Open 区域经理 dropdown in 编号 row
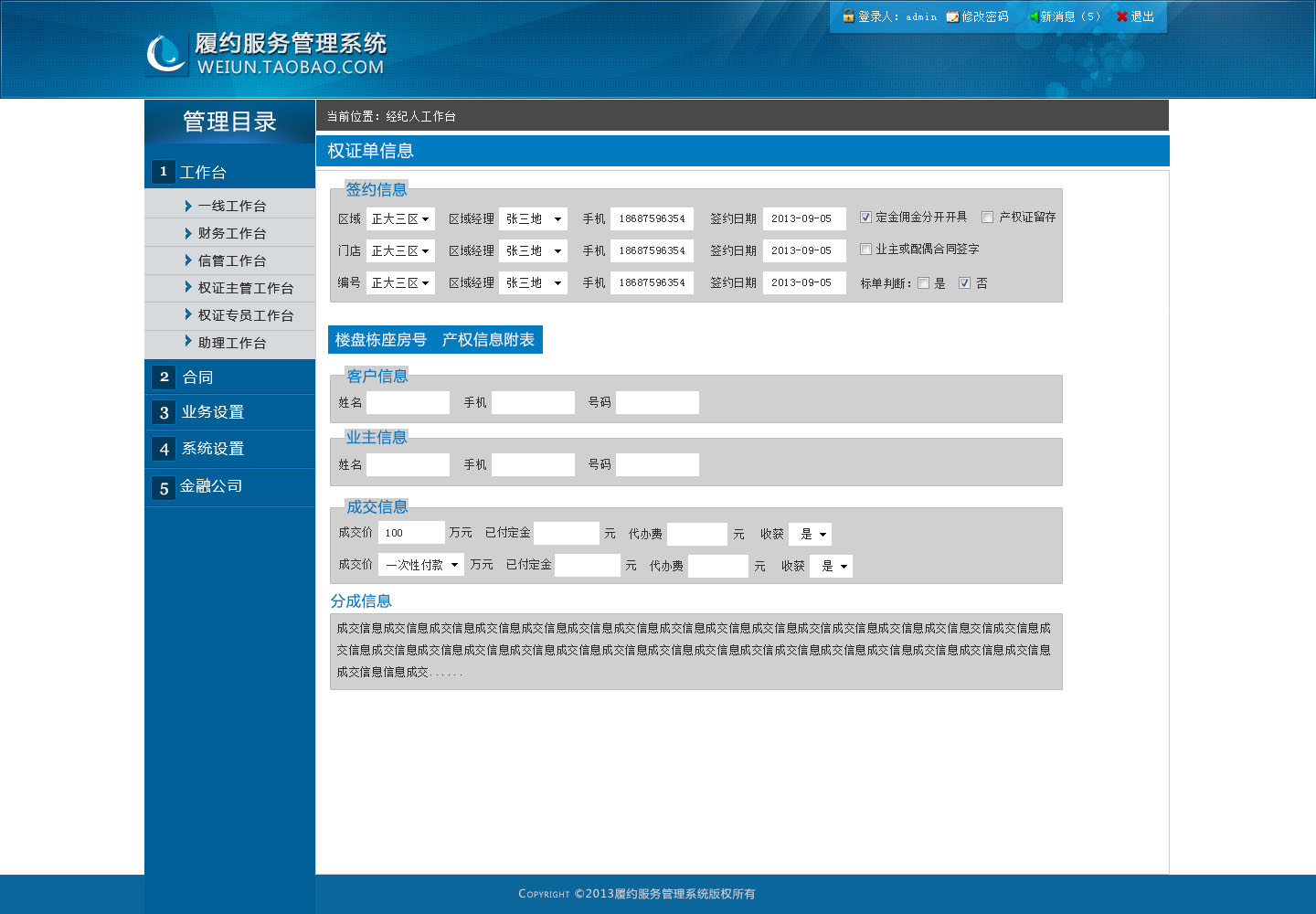Viewport: 1316px width, 914px height. click(x=533, y=283)
